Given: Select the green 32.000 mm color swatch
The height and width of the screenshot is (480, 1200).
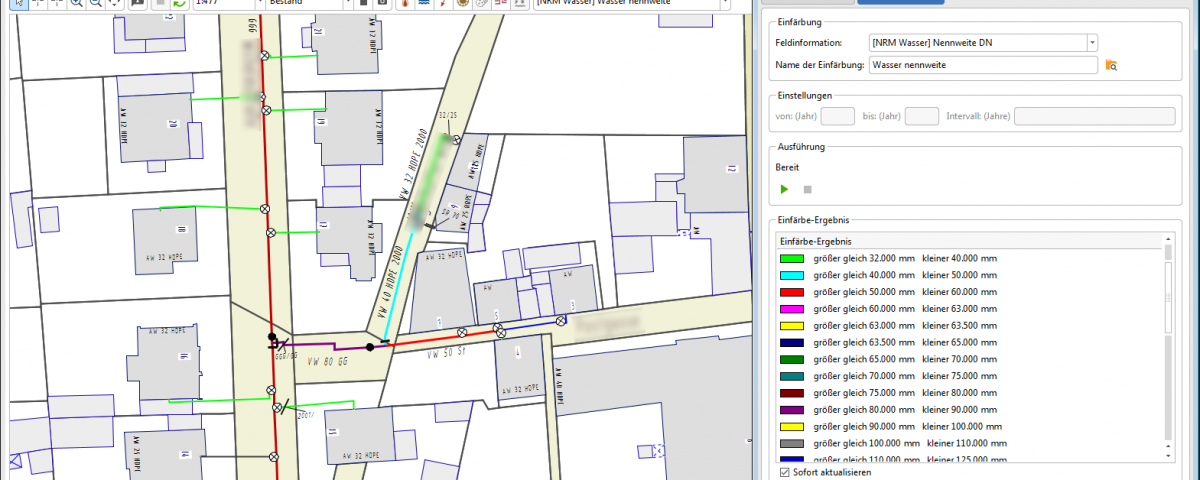Looking at the screenshot, I should pyautogui.click(x=792, y=258).
